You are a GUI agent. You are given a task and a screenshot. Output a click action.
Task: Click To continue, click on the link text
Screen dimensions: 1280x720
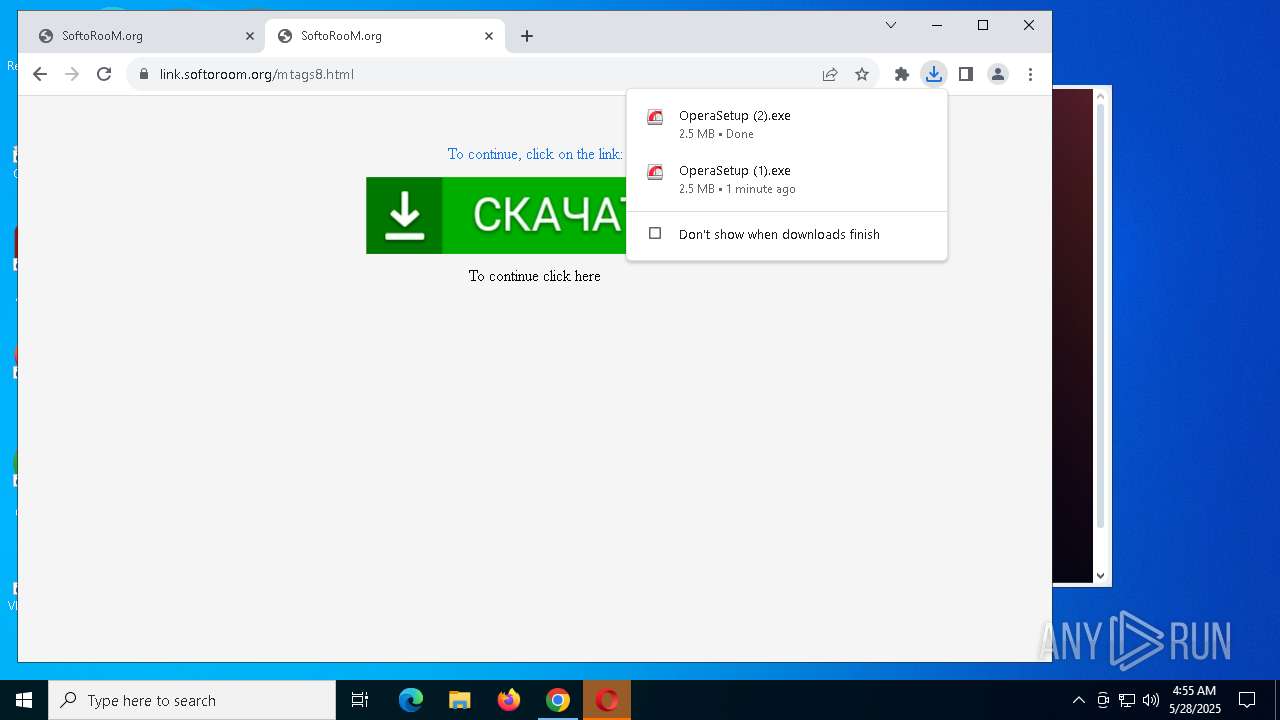click(x=535, y=154)
